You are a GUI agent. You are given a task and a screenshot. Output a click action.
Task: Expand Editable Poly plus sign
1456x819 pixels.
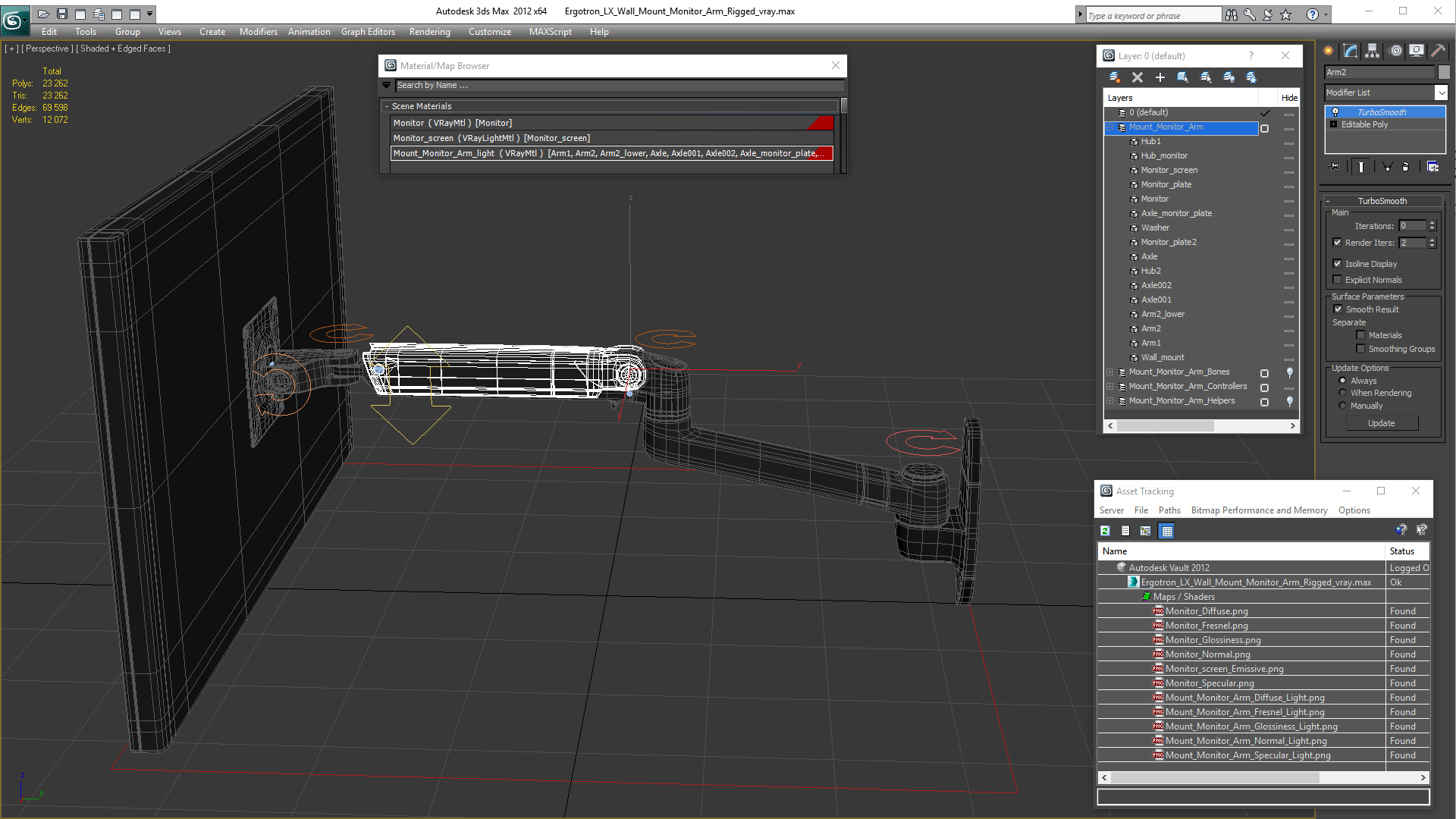(1334, 124)
